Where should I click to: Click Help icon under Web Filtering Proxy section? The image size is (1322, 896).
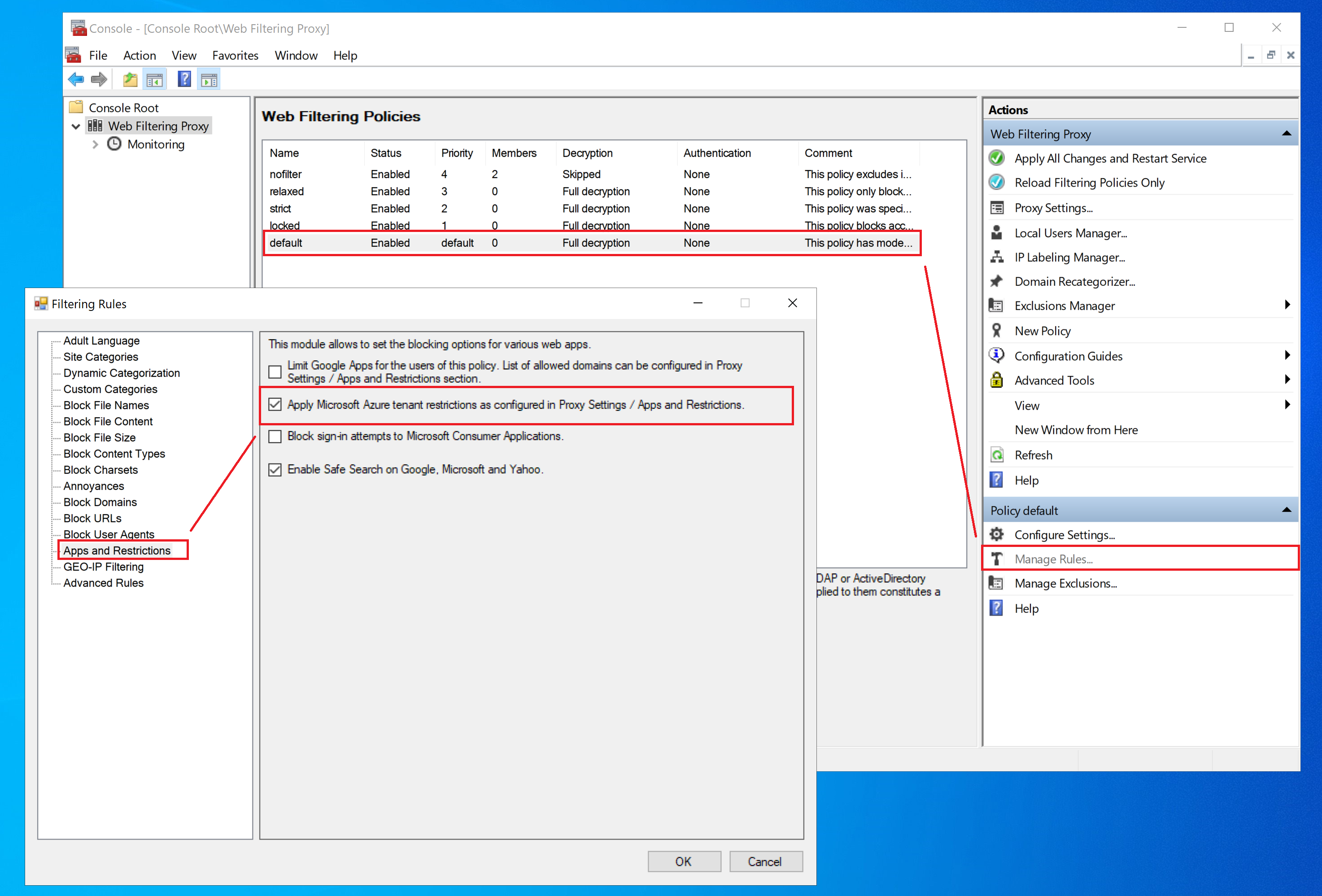click(x=997, y=480)
